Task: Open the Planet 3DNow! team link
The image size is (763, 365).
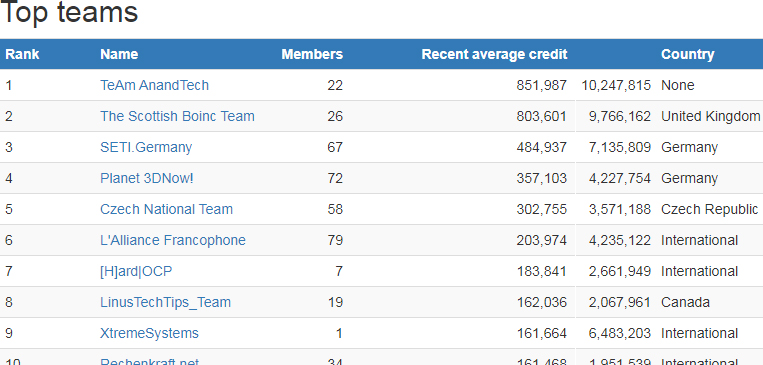Action: 146,179
